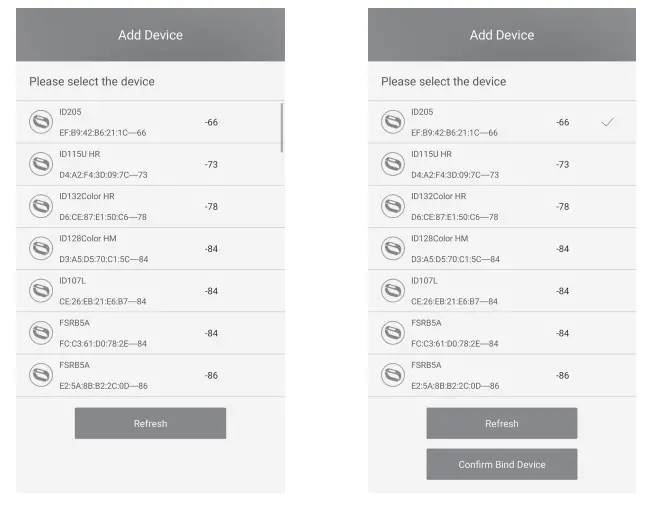Click the -66 signal value in left screen

[211, 122]
